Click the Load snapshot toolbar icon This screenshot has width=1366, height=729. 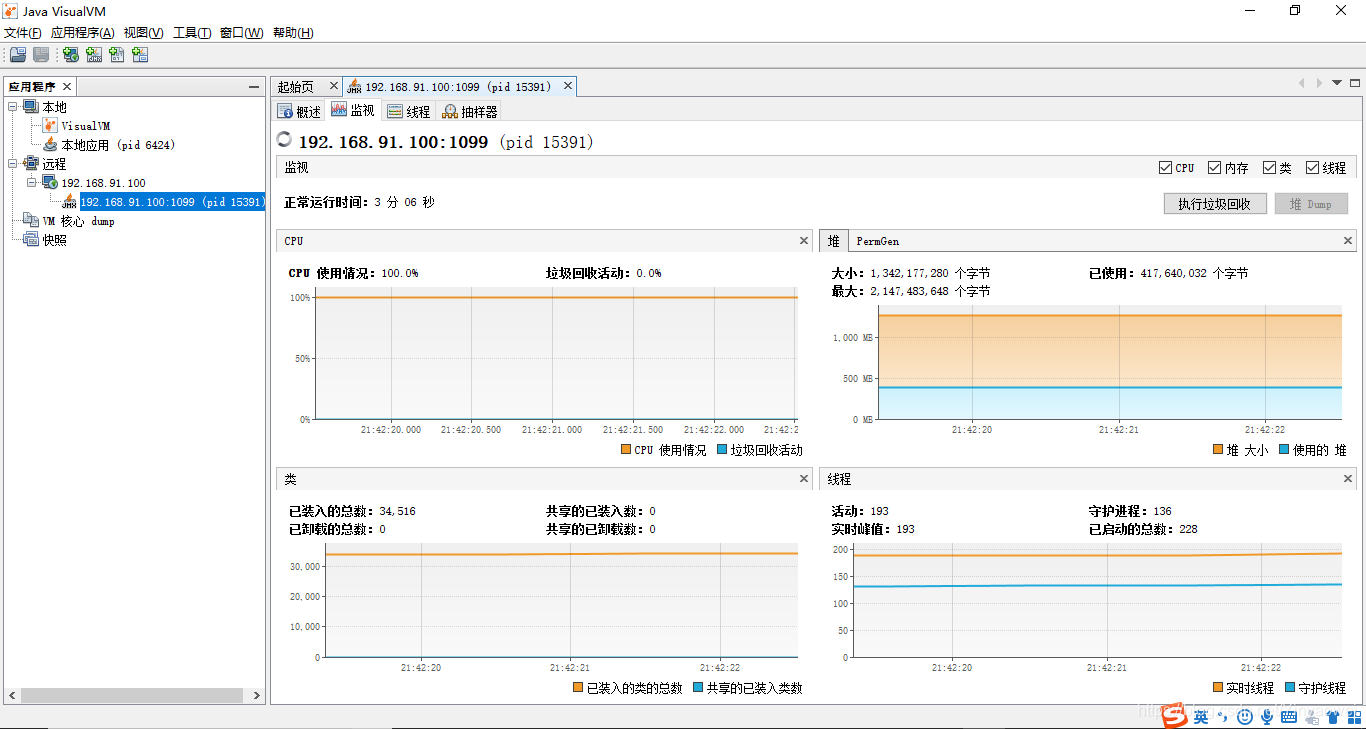tap(17, 55)
